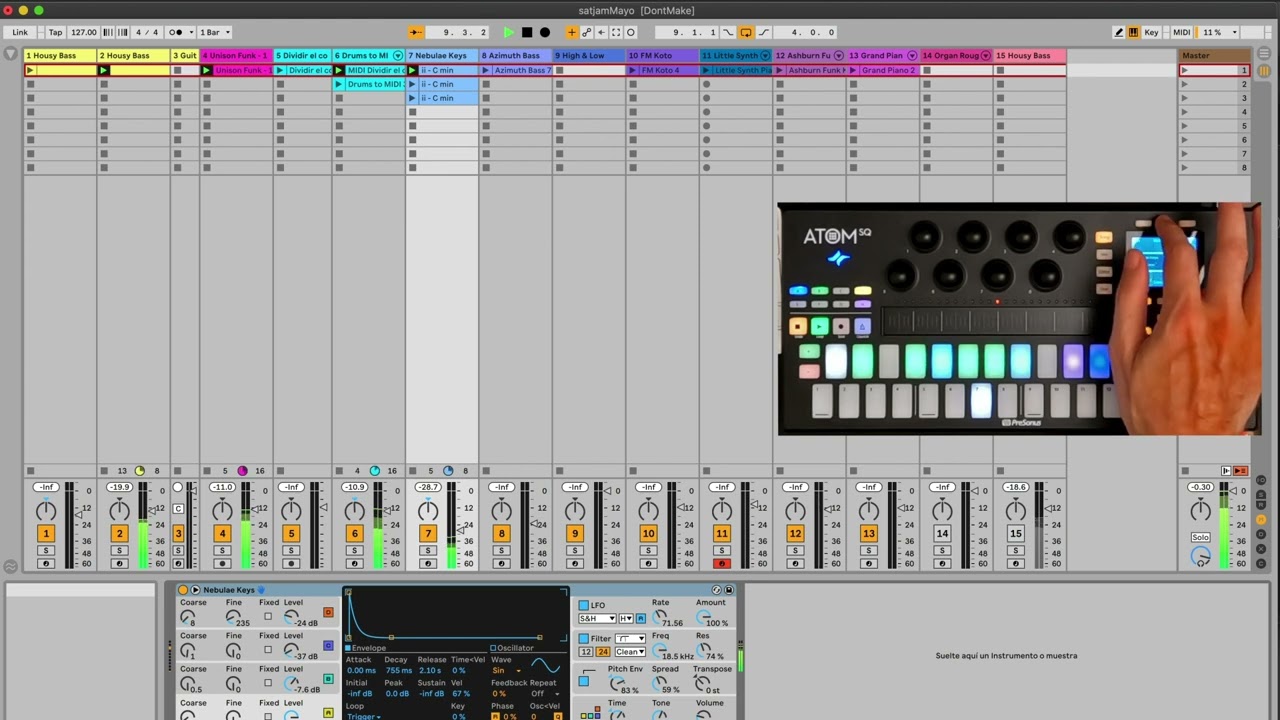Click Save Preset disk icon on Nebulae Keys
This screenshot has height=720, width=1280.
pyautogui.click(x=728, y=590)
